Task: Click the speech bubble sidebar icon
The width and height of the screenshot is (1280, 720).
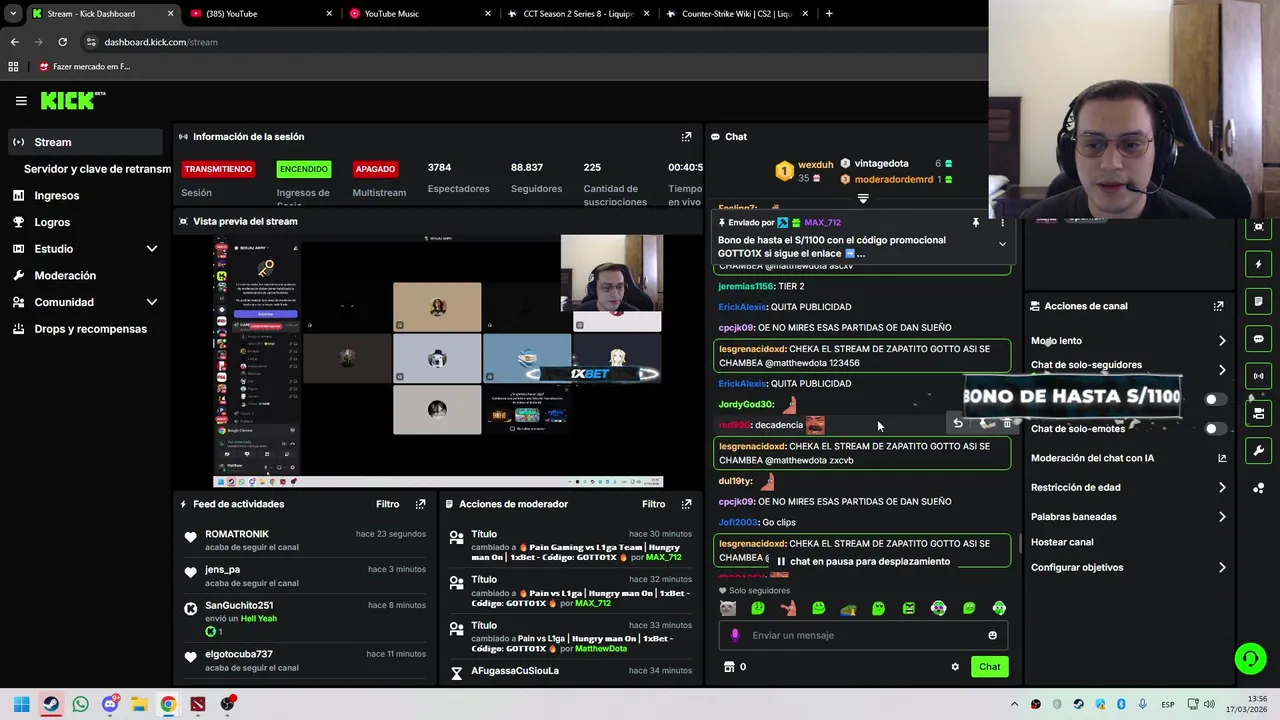Action: tap(1259, 339)
